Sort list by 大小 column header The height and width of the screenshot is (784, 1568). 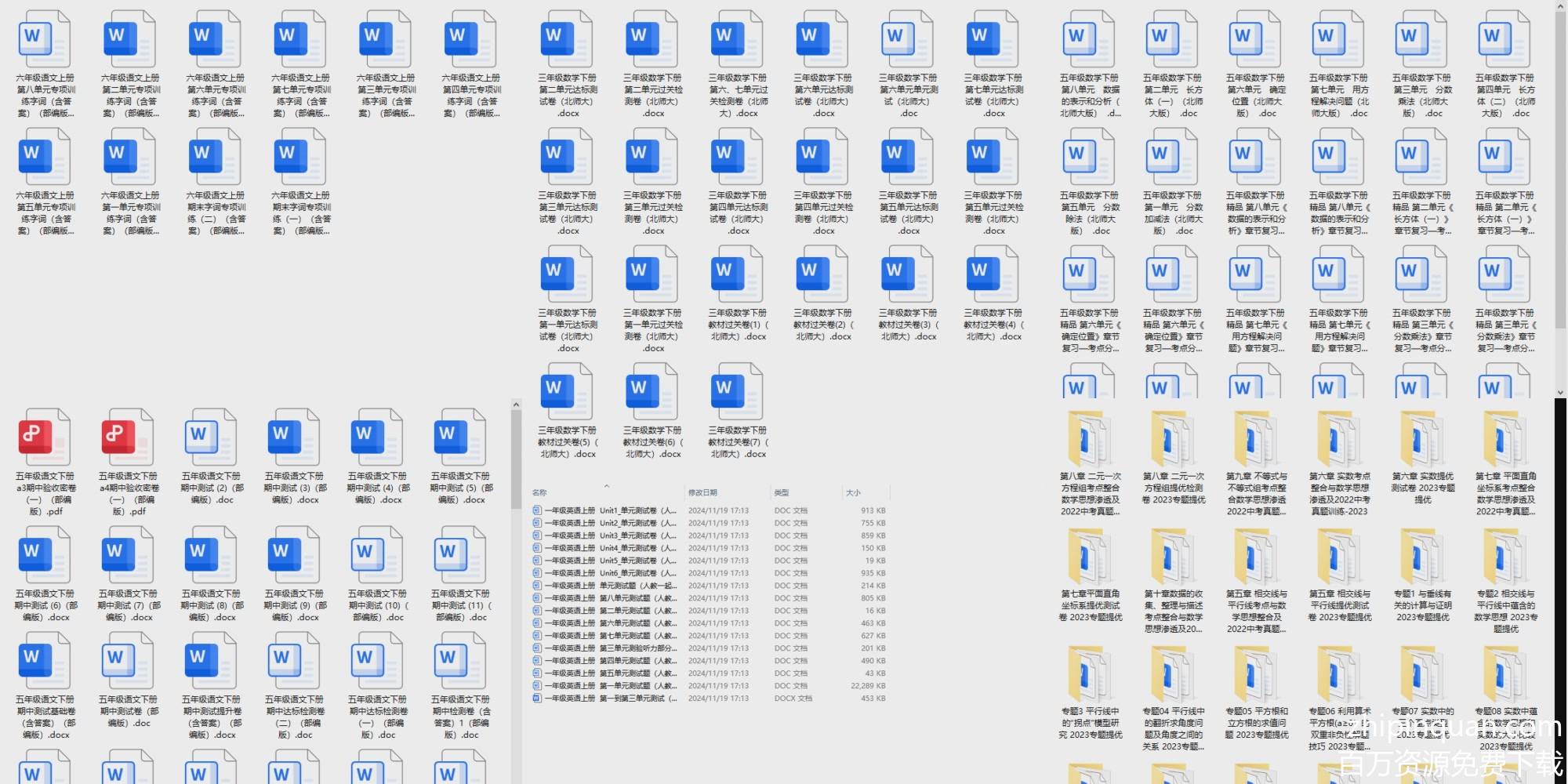pyautogui.click(x=853, y=492)
